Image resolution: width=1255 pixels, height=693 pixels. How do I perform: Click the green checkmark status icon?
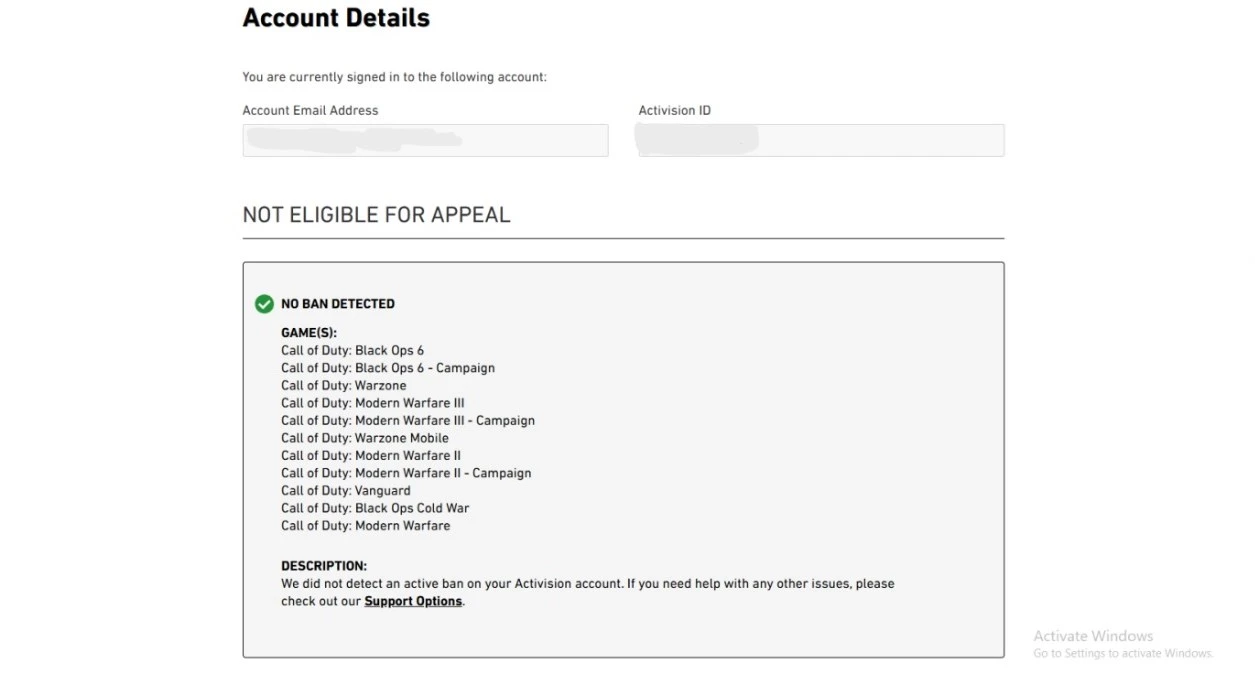pos(264,304)
